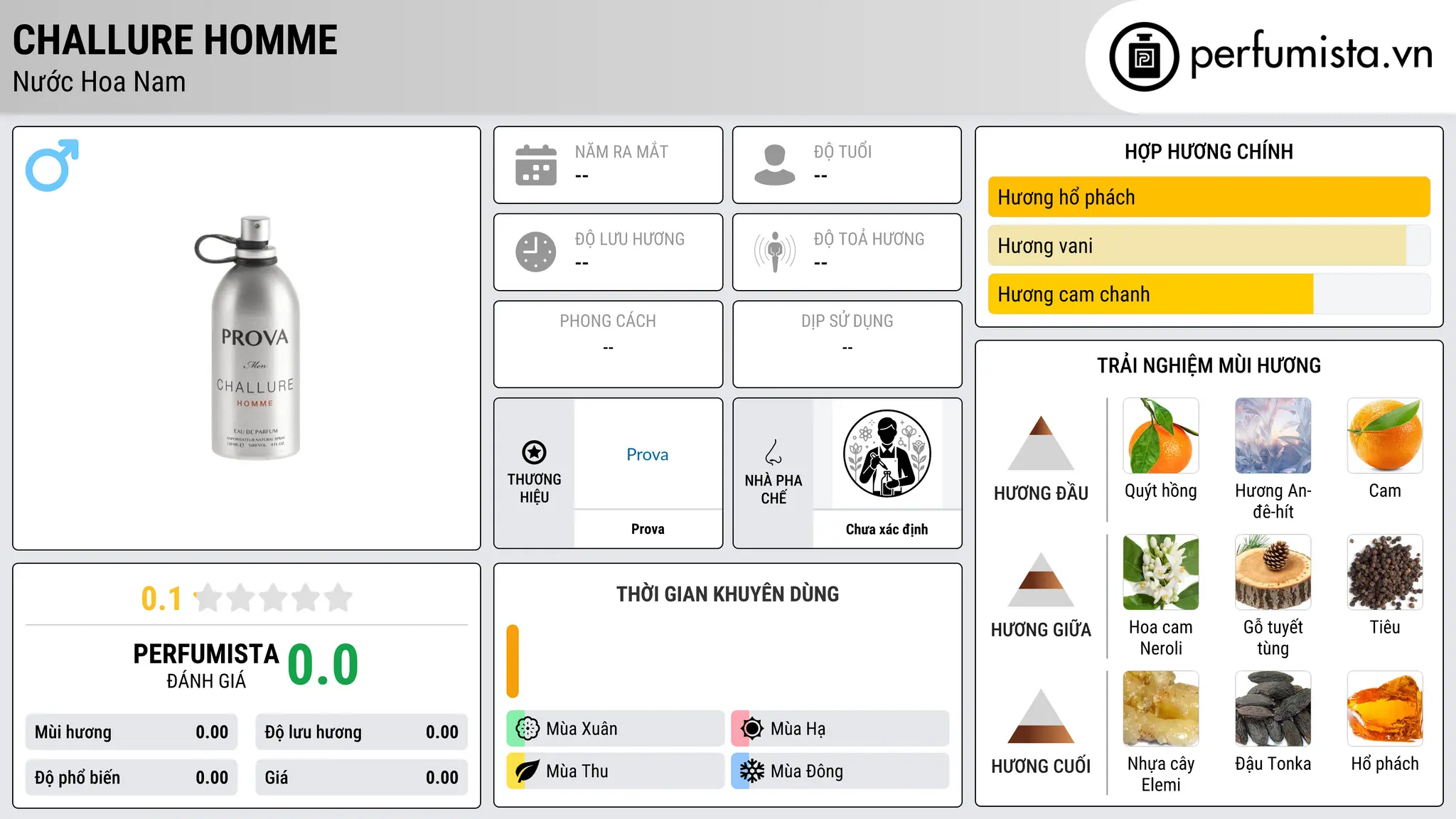Viewport: 1456px width, 819px height.
Task: Select the Mùa Hạ season bar
Action: (840, 729)
